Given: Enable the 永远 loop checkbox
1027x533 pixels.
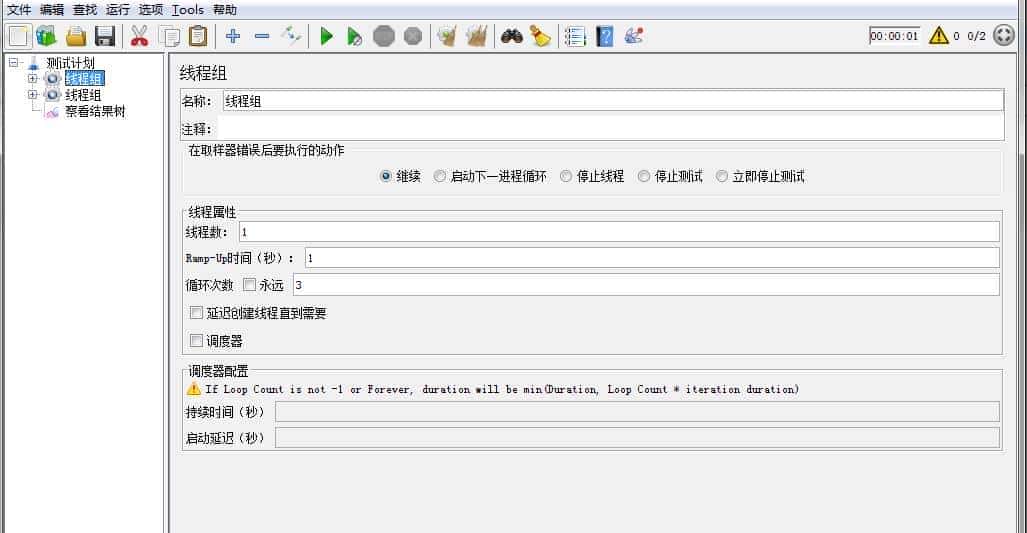Looking at the screenshot, I should point(250,285).
